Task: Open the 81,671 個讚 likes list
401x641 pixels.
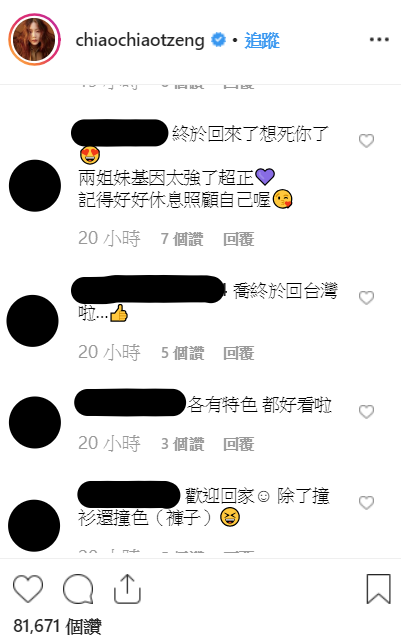Action: click(x=57, y=626)
